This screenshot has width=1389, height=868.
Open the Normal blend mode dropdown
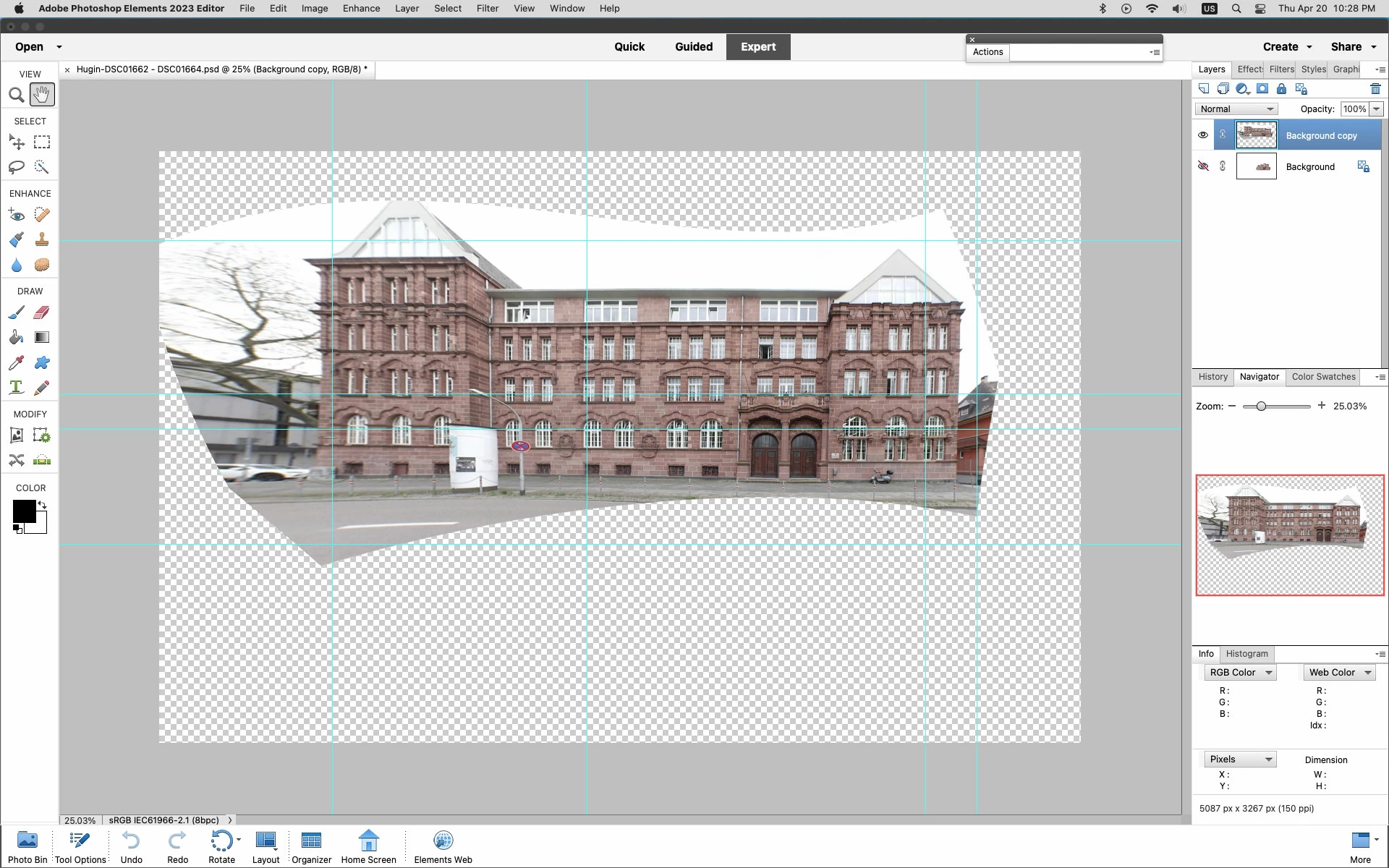click(1236, 109)
